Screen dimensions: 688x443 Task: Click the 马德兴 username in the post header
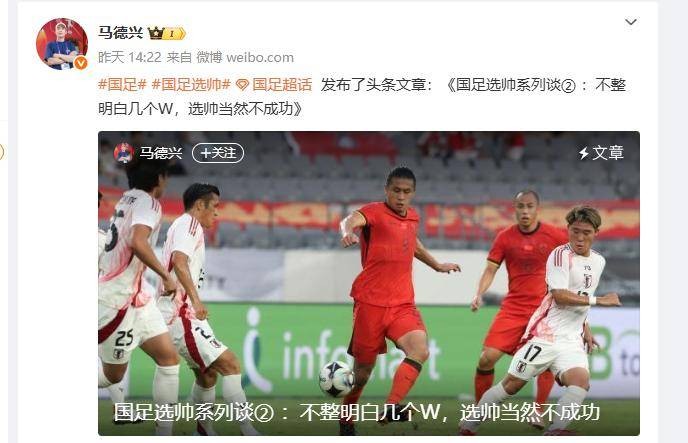click(121, 32)
